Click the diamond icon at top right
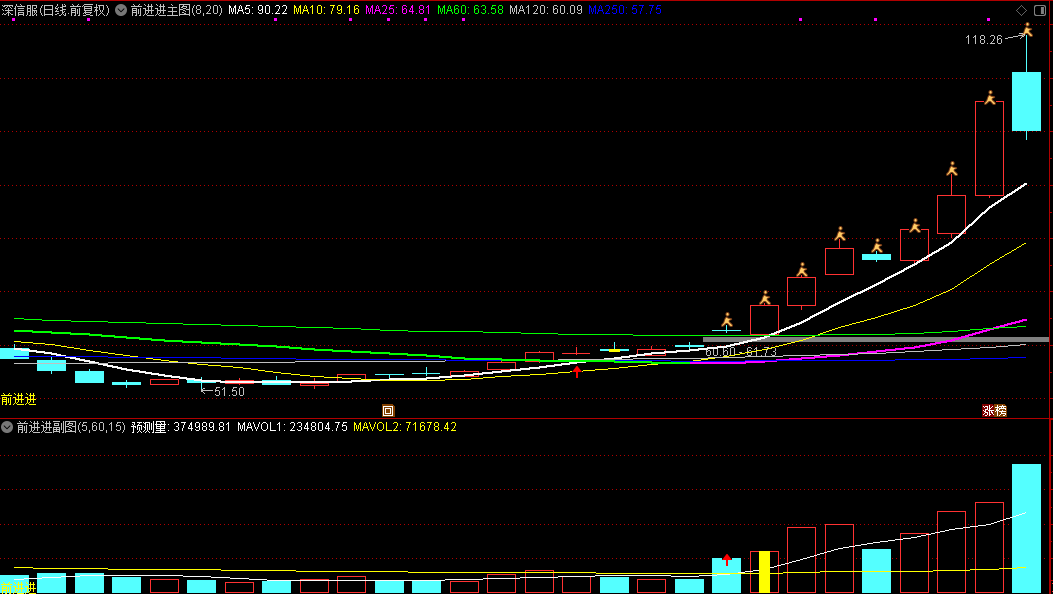Image resolution: width=1053 pixels, height=594 pixels. coord(1021,10)
